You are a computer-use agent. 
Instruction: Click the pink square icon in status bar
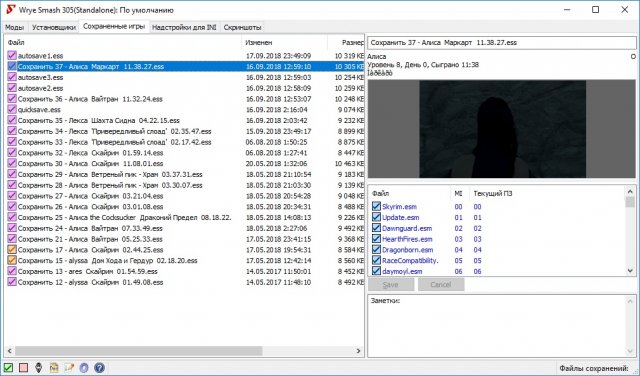pyautogui.click(x=23, y=367)
